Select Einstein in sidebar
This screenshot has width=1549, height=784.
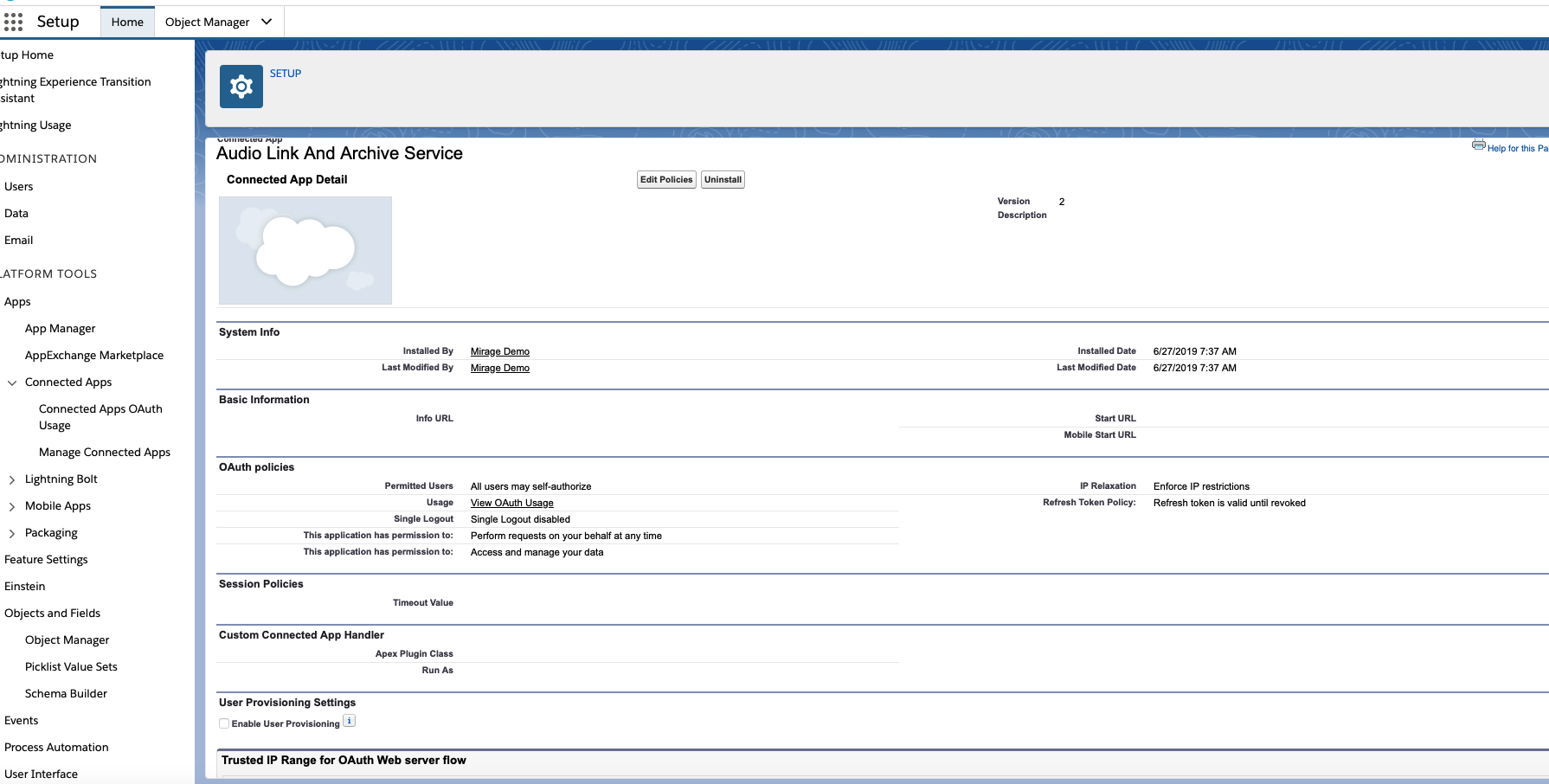coord(25,586)
